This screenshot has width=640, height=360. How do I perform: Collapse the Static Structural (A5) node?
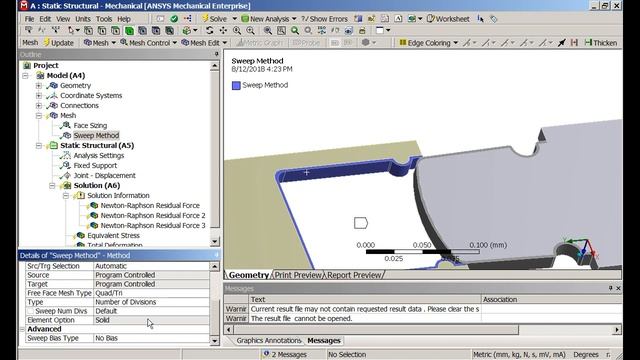(x=39, y=146)
